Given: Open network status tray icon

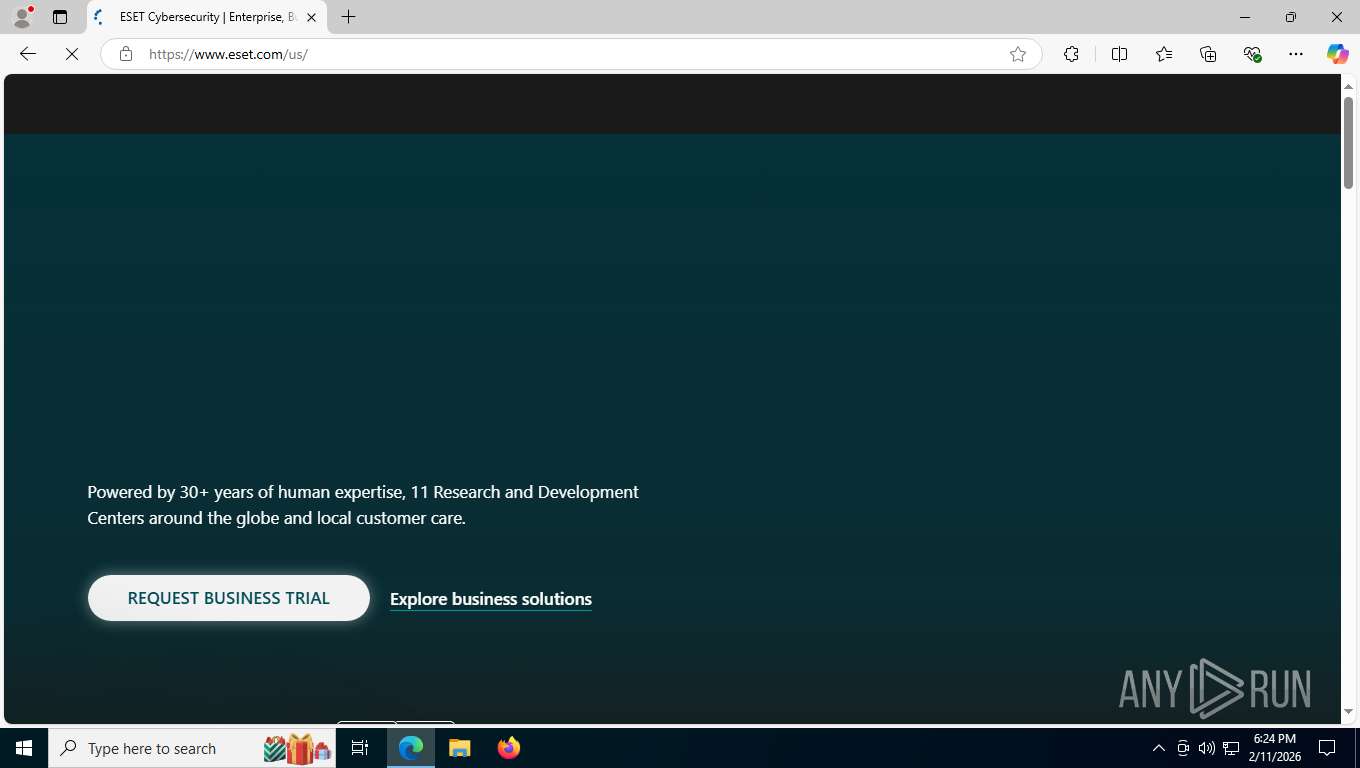Looking at the screenshot, I should click(1231, 748).
